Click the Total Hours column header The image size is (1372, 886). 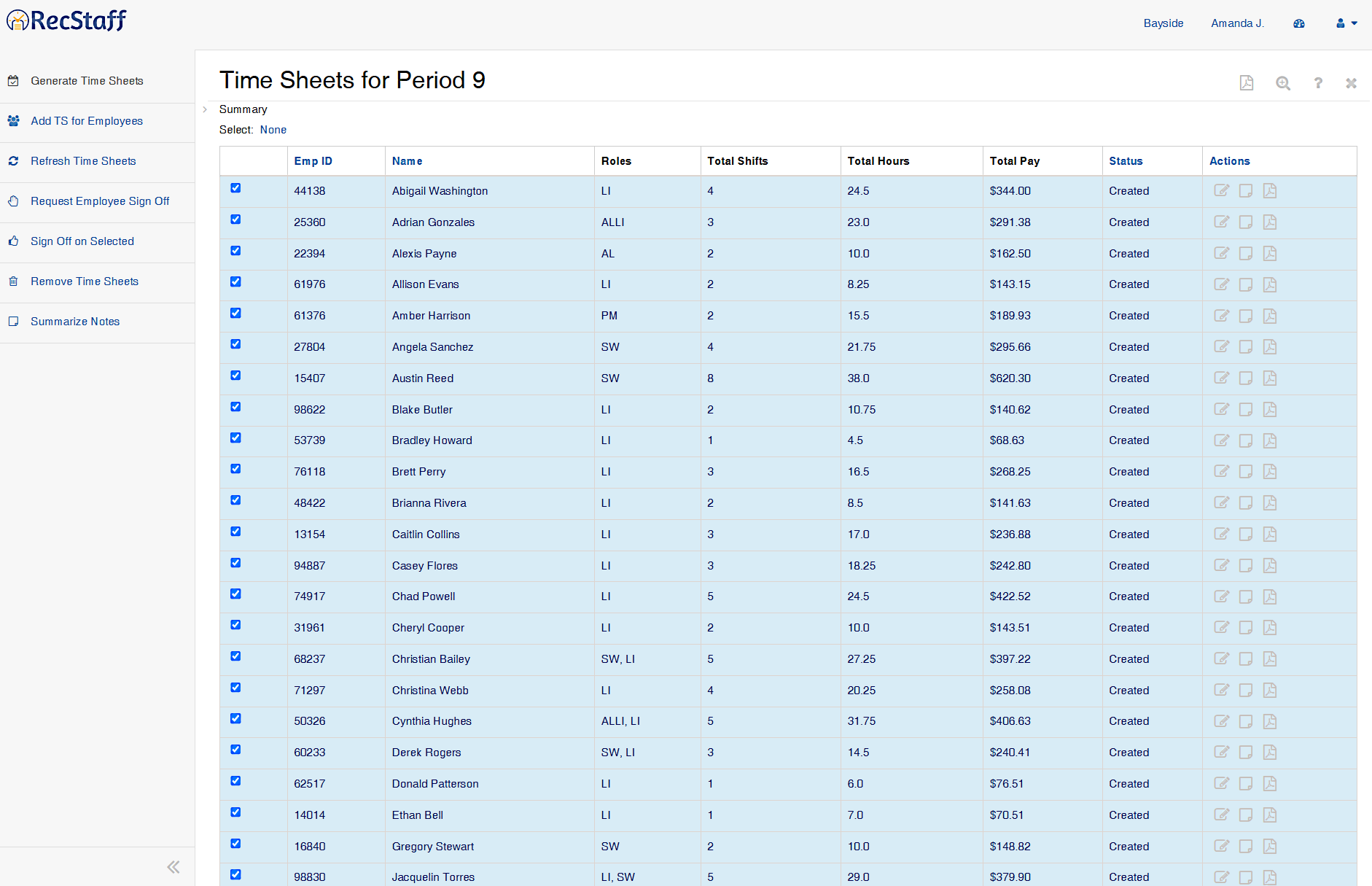[x=878, y=161]
